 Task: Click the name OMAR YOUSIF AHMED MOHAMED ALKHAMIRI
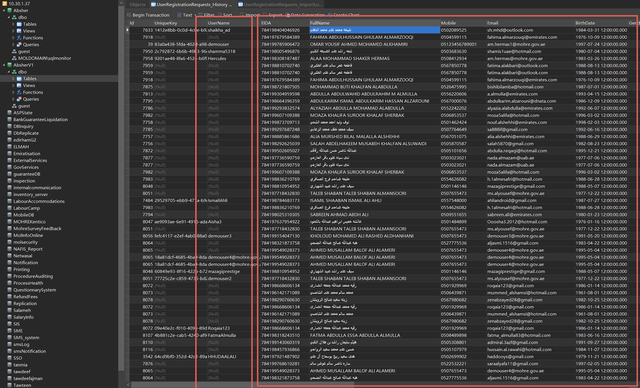[359, 44]
